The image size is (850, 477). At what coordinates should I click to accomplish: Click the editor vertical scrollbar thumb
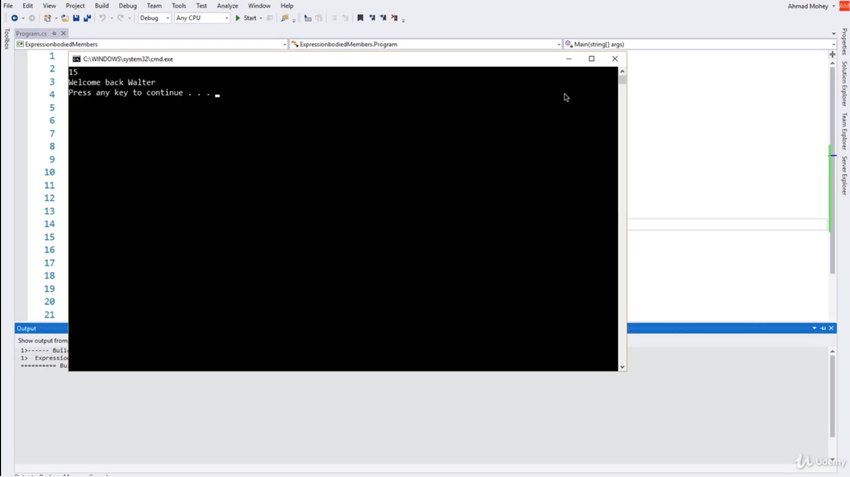[x=833, y=170]
